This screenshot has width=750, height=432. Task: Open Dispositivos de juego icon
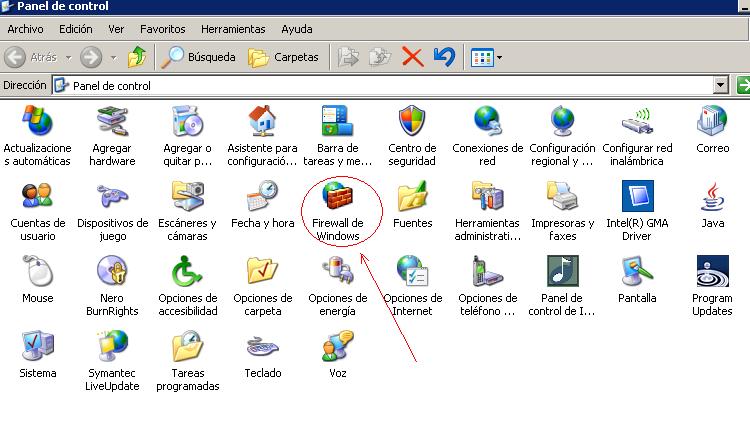point(112,196)
